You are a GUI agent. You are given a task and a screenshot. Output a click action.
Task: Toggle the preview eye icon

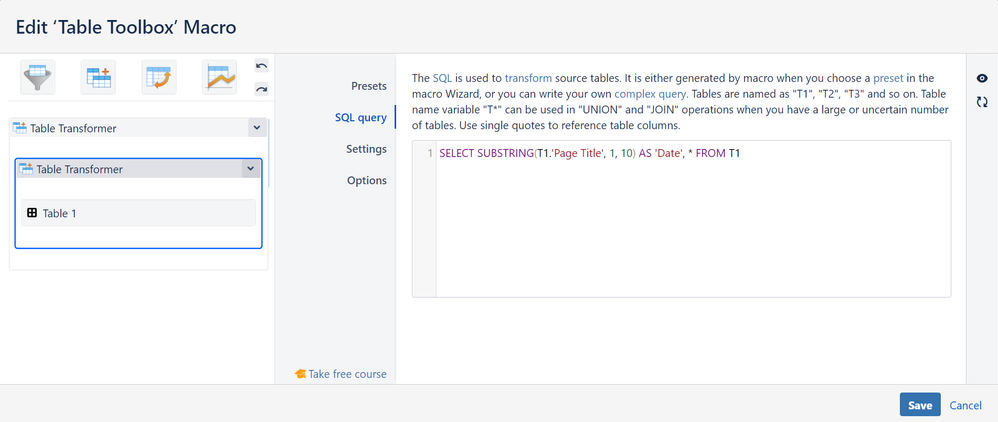point(982,79)
